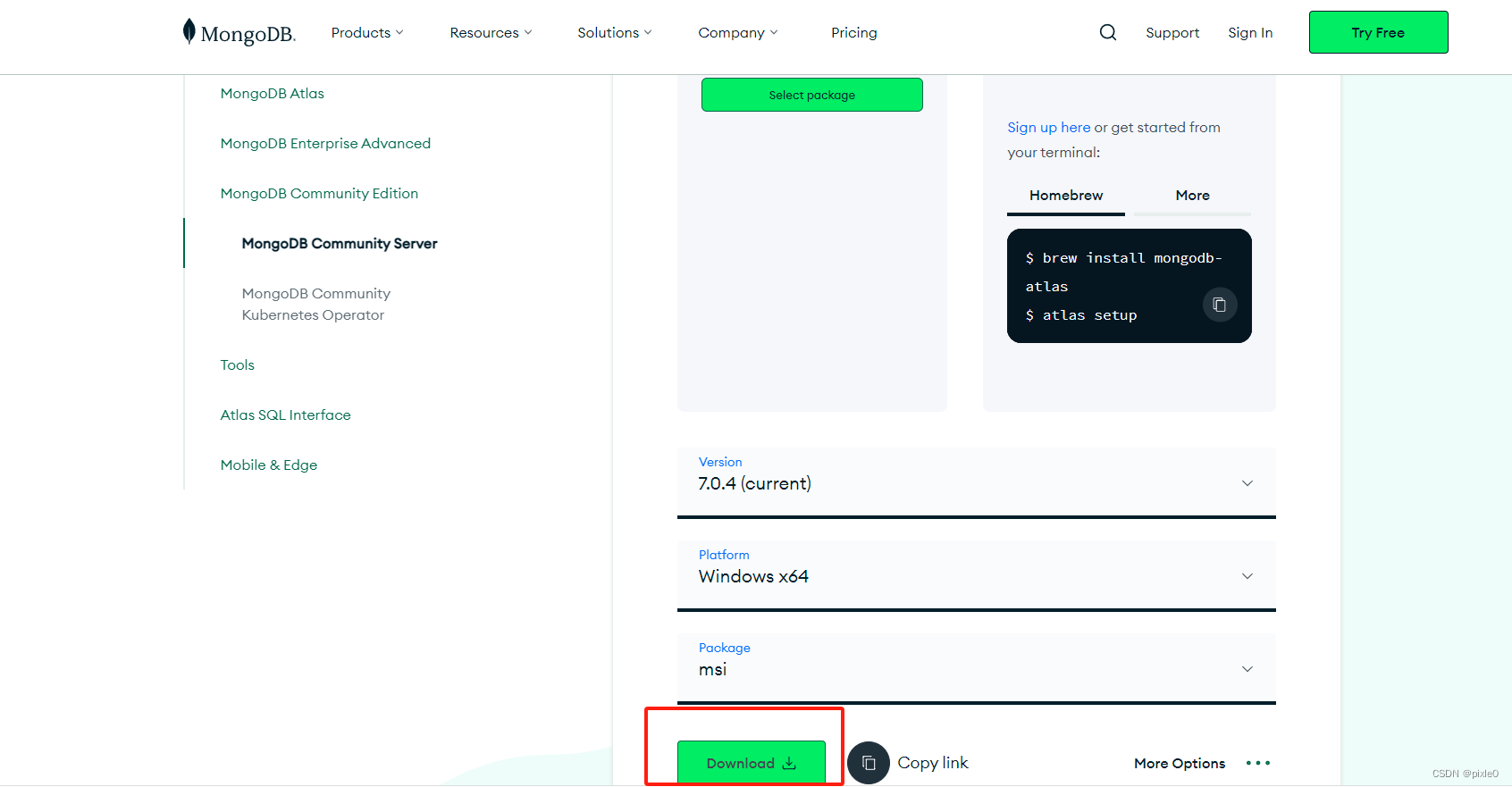Open the search magnifier icon
1512x787 pixels.
[x=1108, y=32]
